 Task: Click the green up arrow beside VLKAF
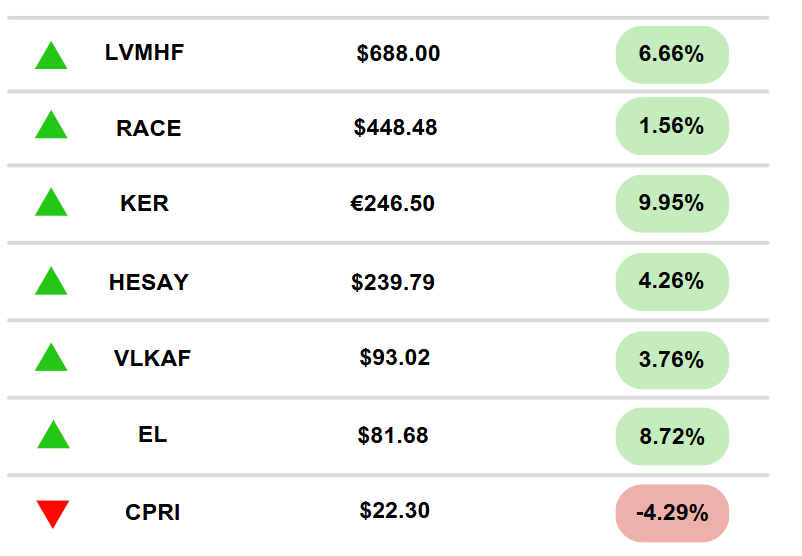[51, 357]
